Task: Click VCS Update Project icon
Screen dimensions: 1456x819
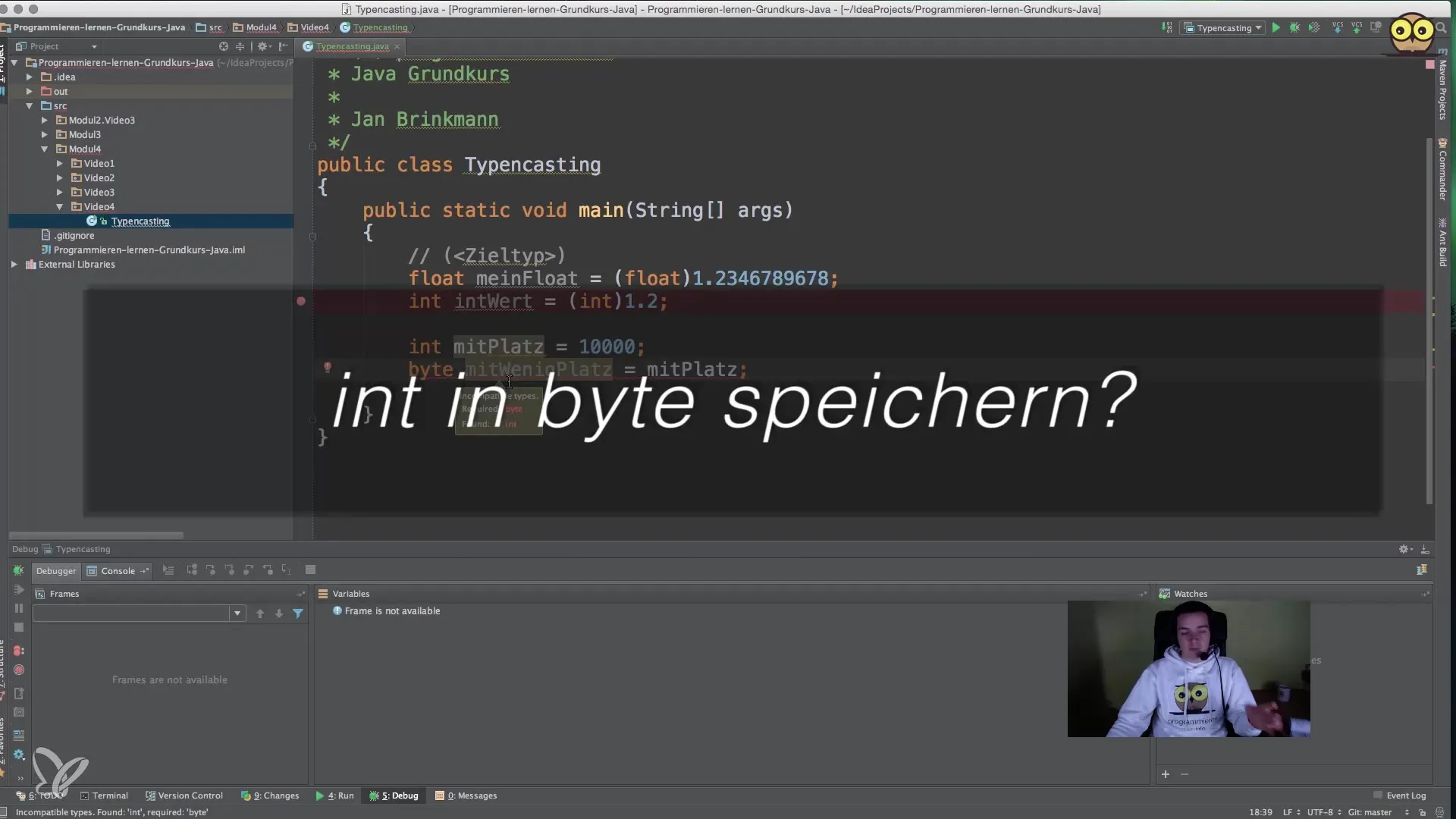Action: tap(1337, 27)
